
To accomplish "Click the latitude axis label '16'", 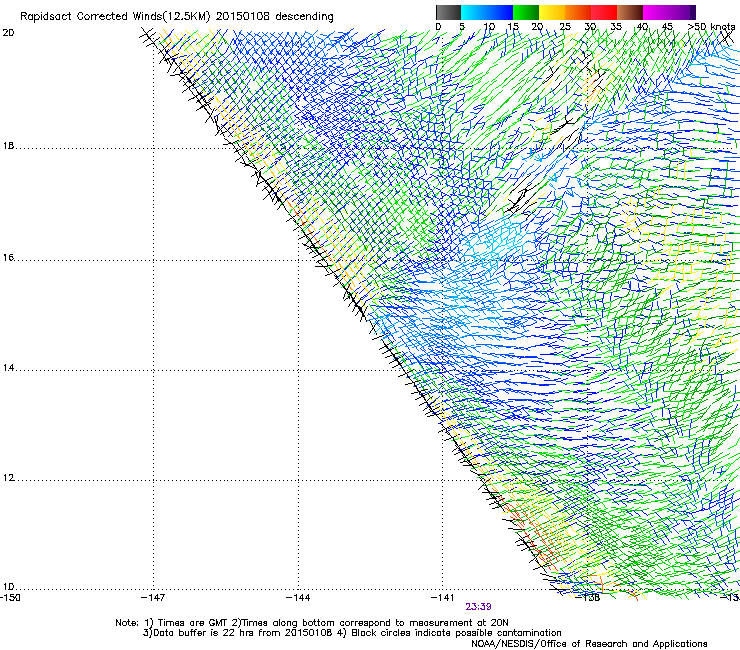I will [x=8, y=258].
